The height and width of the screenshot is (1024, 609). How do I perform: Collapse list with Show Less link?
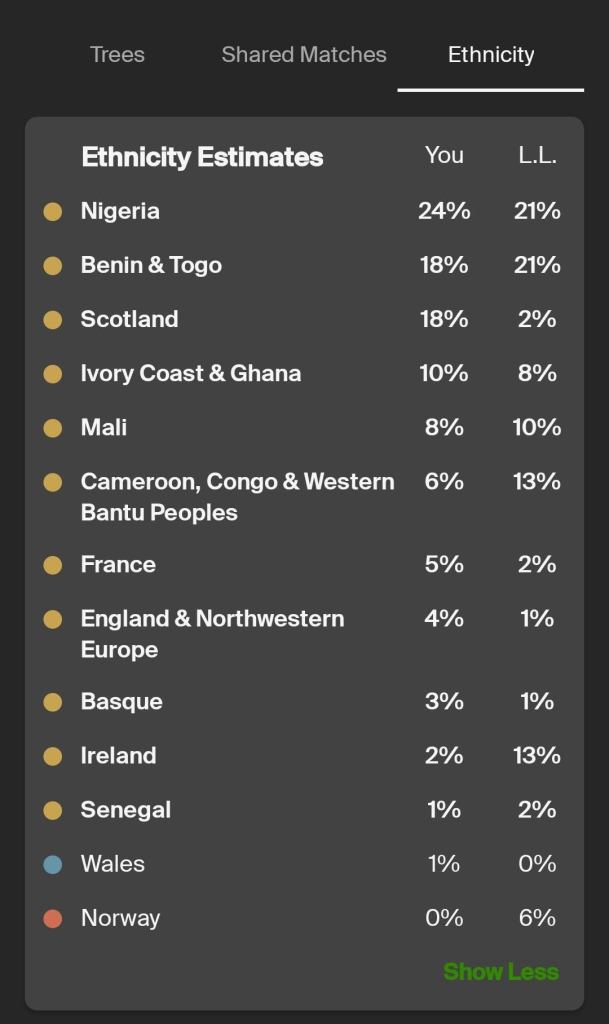[500, 972]
